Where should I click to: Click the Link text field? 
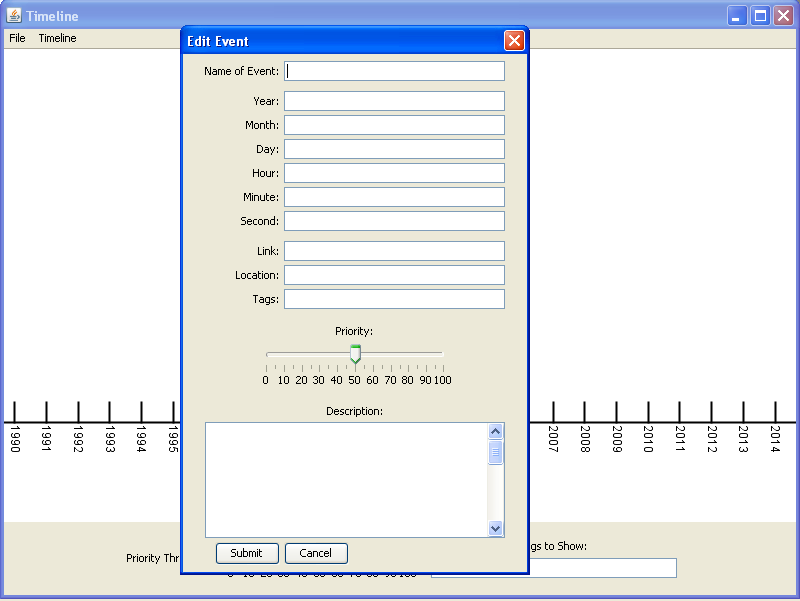click(394, 251)
